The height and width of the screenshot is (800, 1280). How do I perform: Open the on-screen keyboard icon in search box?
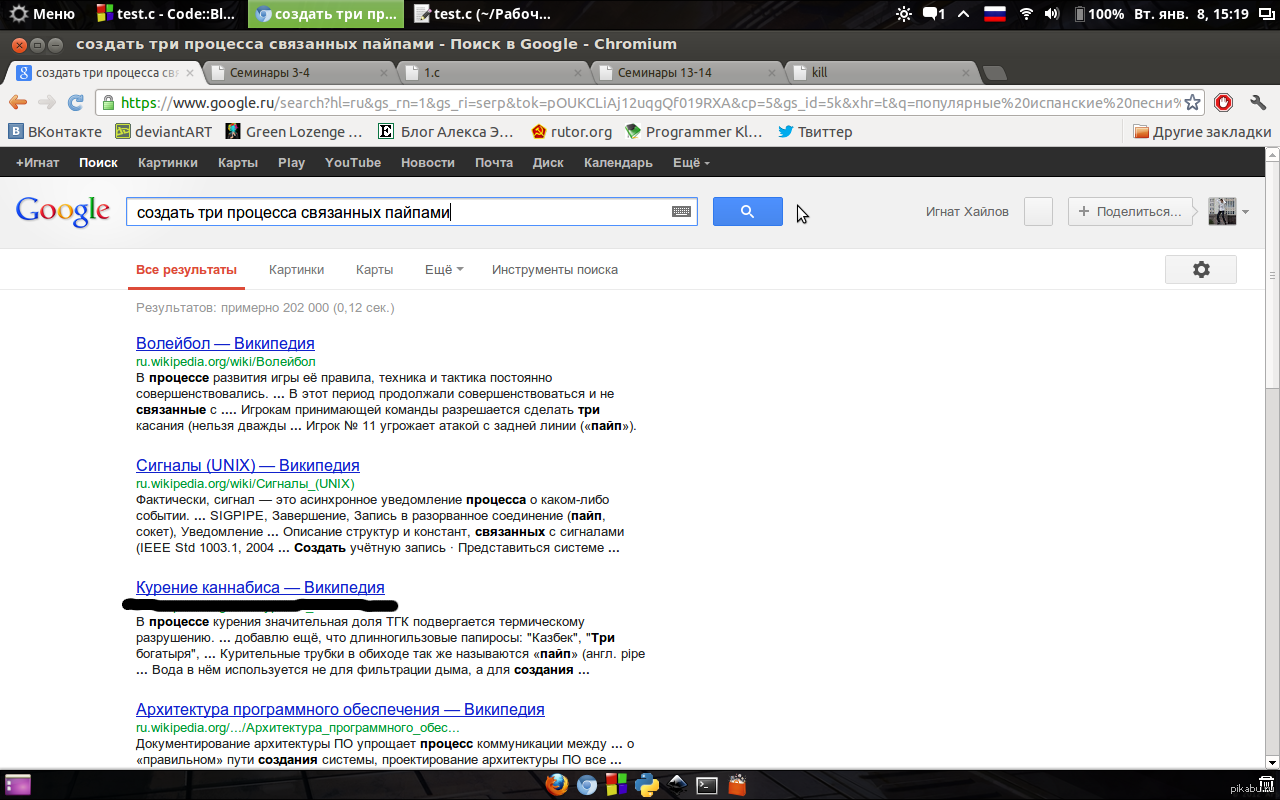tap(681, 212)
